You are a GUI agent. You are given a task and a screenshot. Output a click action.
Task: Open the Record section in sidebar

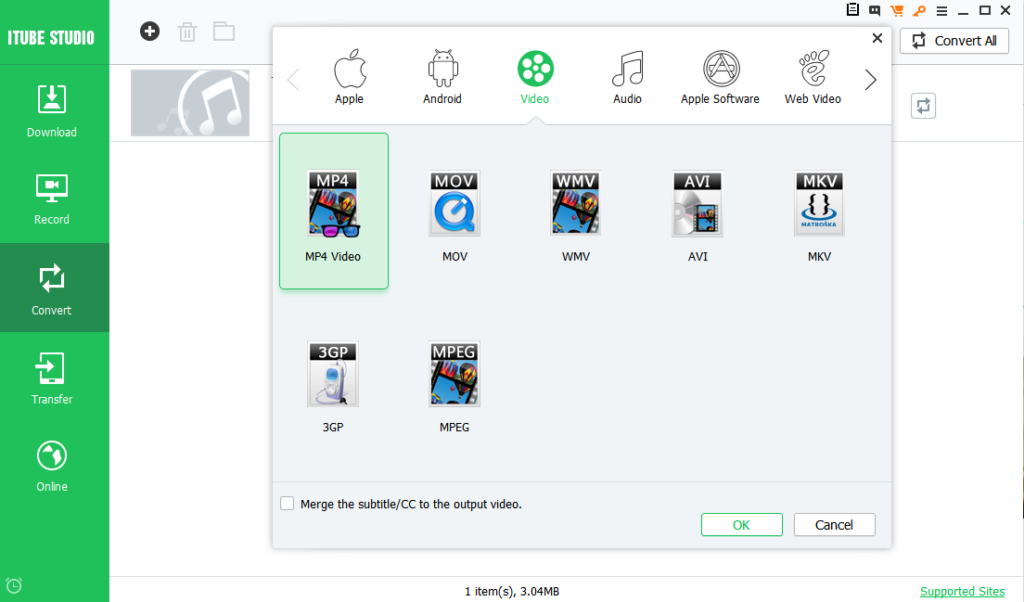click(x=52, y=199)
